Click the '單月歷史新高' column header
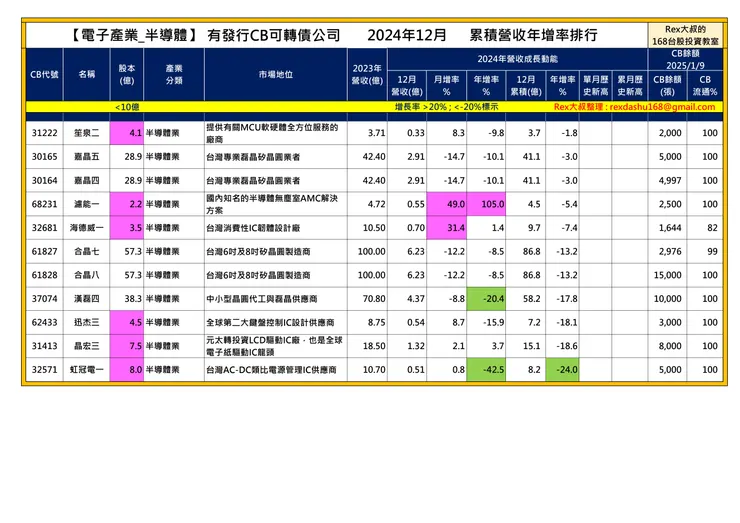Viewport: 740px width, 523px height. tap(596, 85)
